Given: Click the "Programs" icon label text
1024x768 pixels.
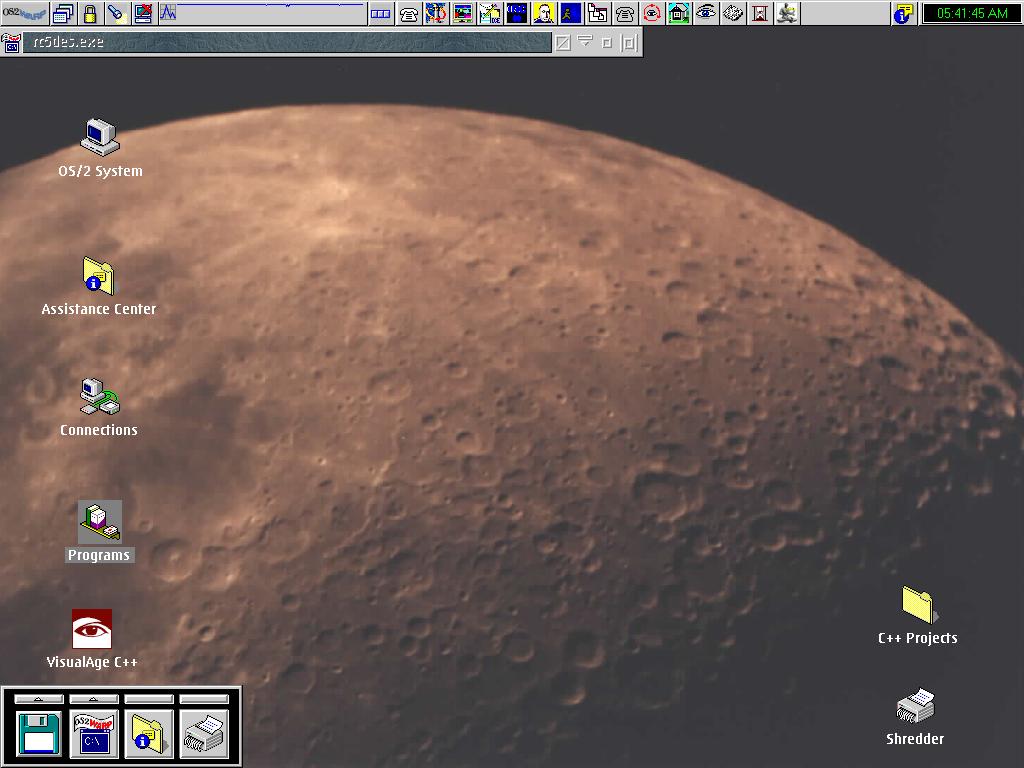Looking at the screenshot, I should click(x=99, y=555).
